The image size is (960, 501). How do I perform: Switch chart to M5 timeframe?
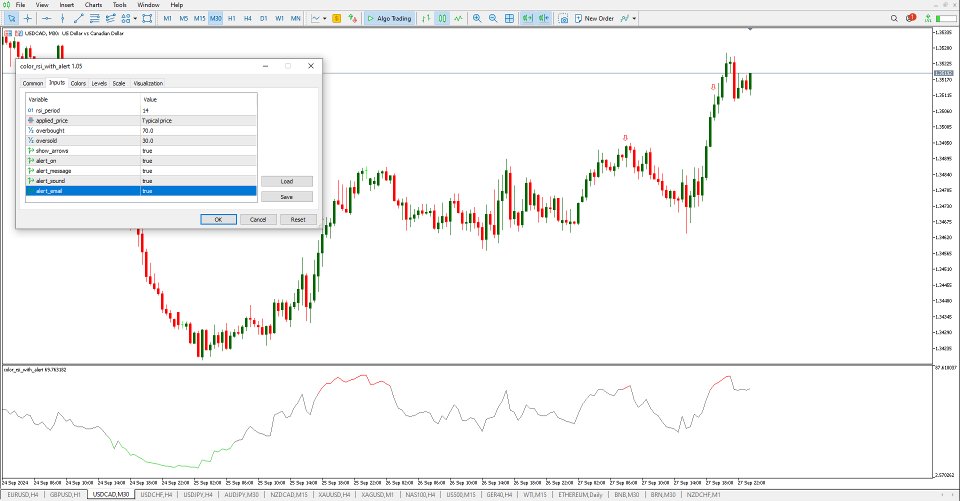click(184, 18)
